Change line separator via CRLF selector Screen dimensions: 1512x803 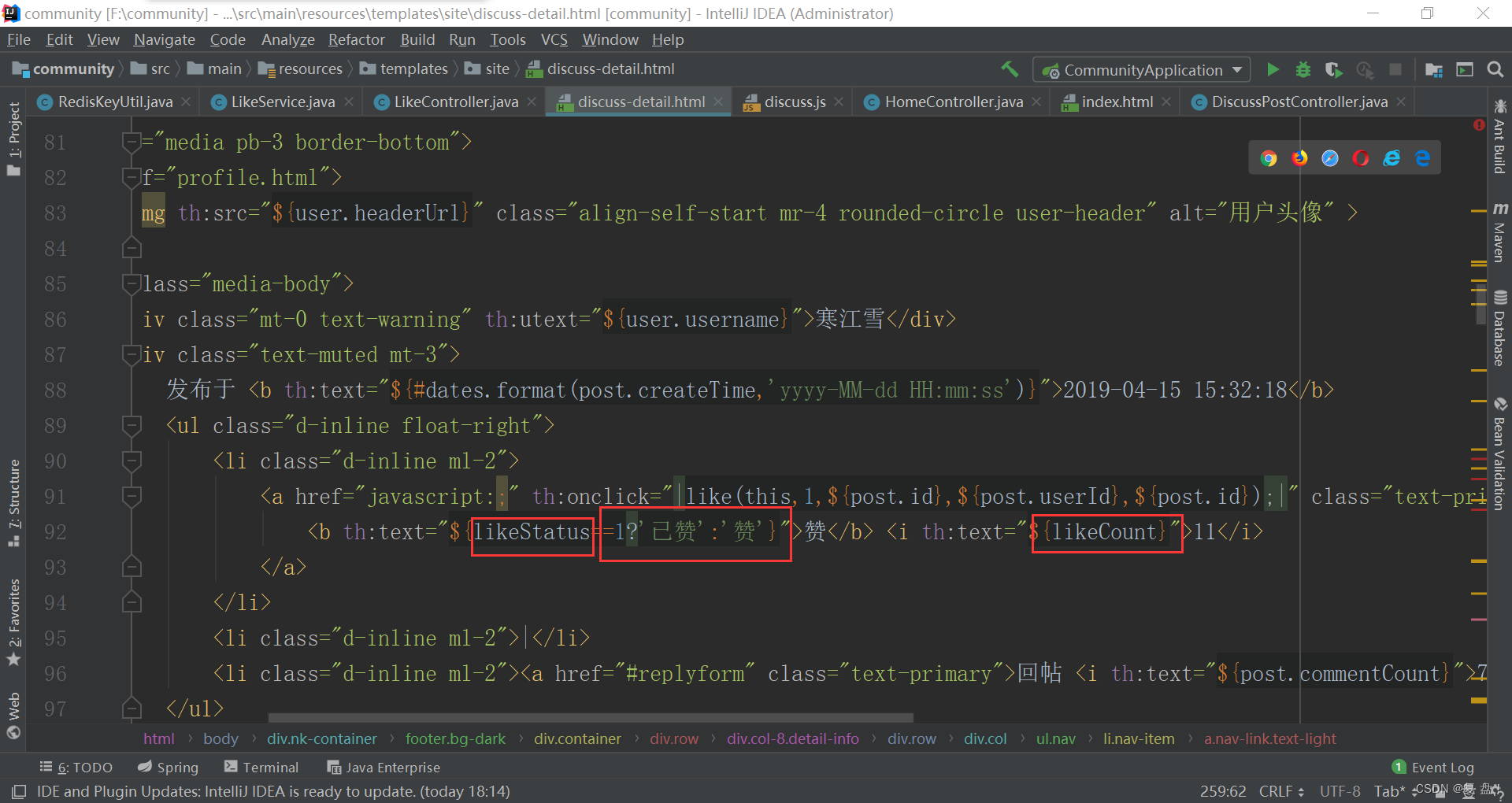pos(1281,791)
